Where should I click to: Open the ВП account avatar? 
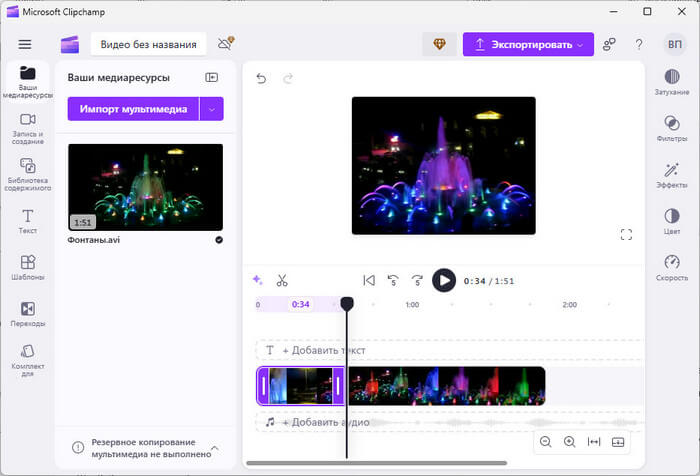click(675, 44)
